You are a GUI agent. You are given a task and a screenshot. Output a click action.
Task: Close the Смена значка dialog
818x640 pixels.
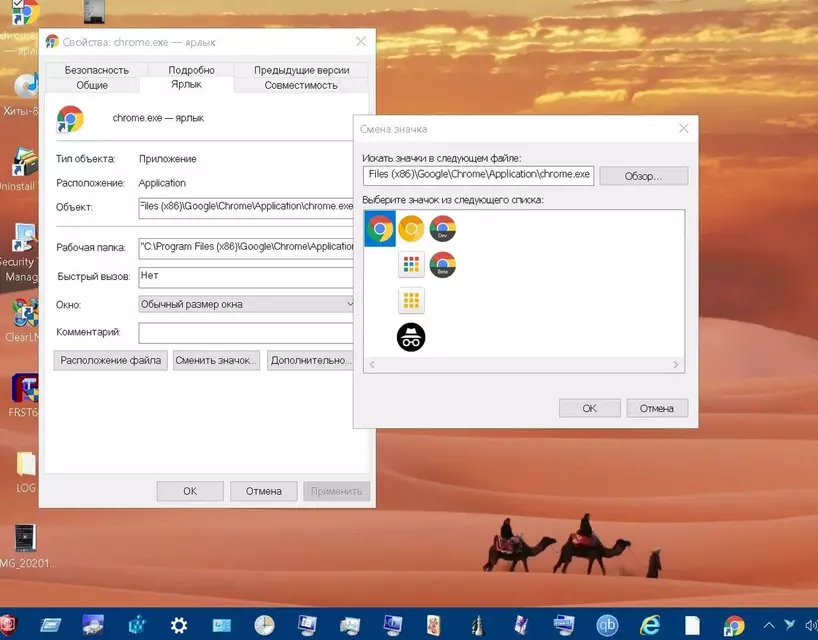click(683, 128)
